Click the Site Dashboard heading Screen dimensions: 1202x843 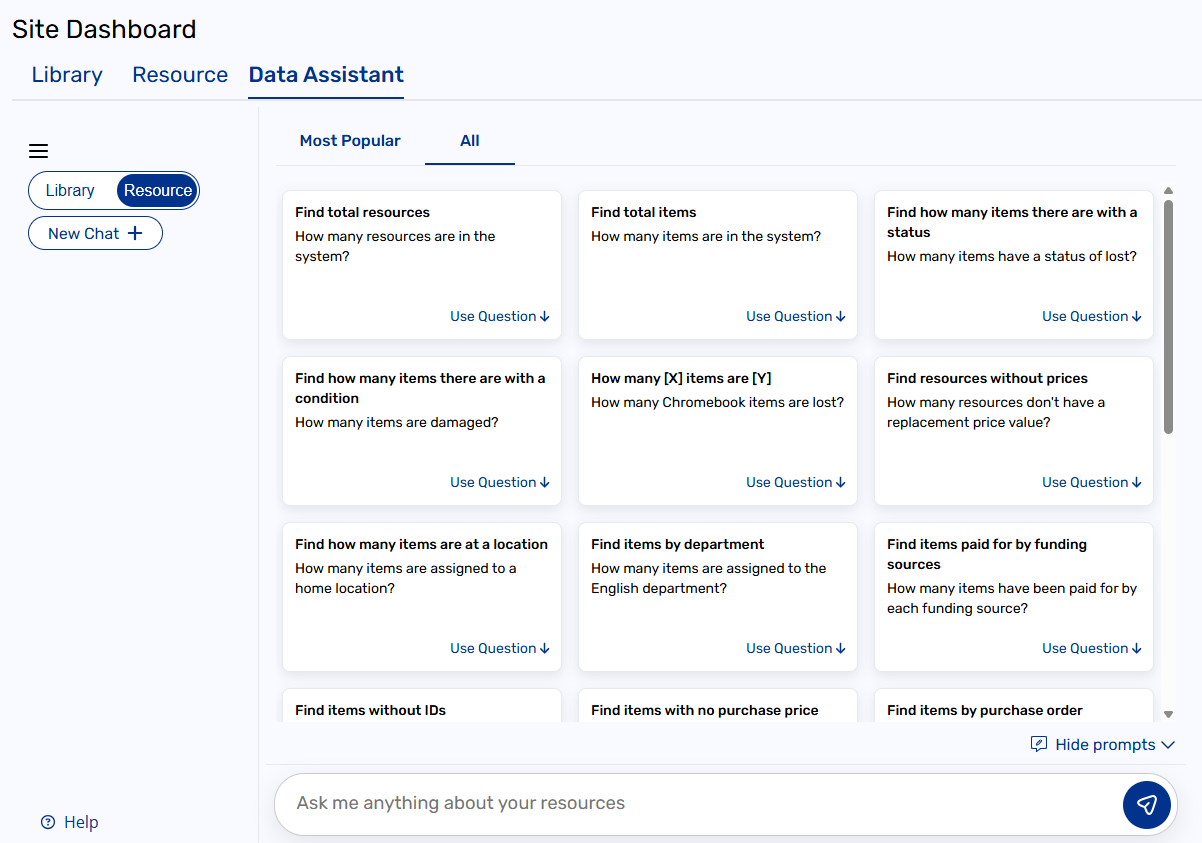(x=104, y=29)
